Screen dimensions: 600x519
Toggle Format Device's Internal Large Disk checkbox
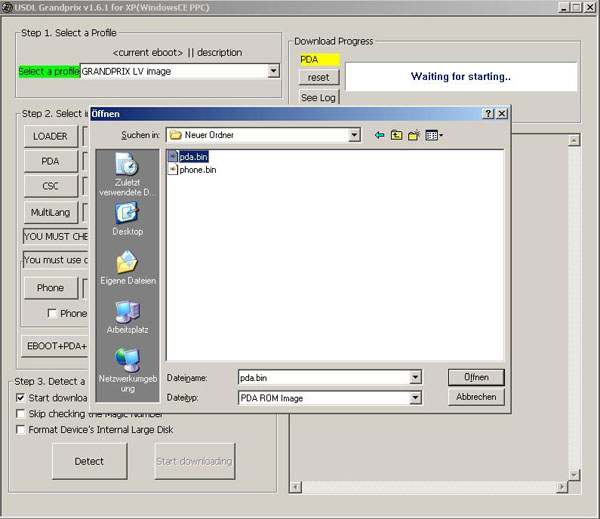coord(21,430)
